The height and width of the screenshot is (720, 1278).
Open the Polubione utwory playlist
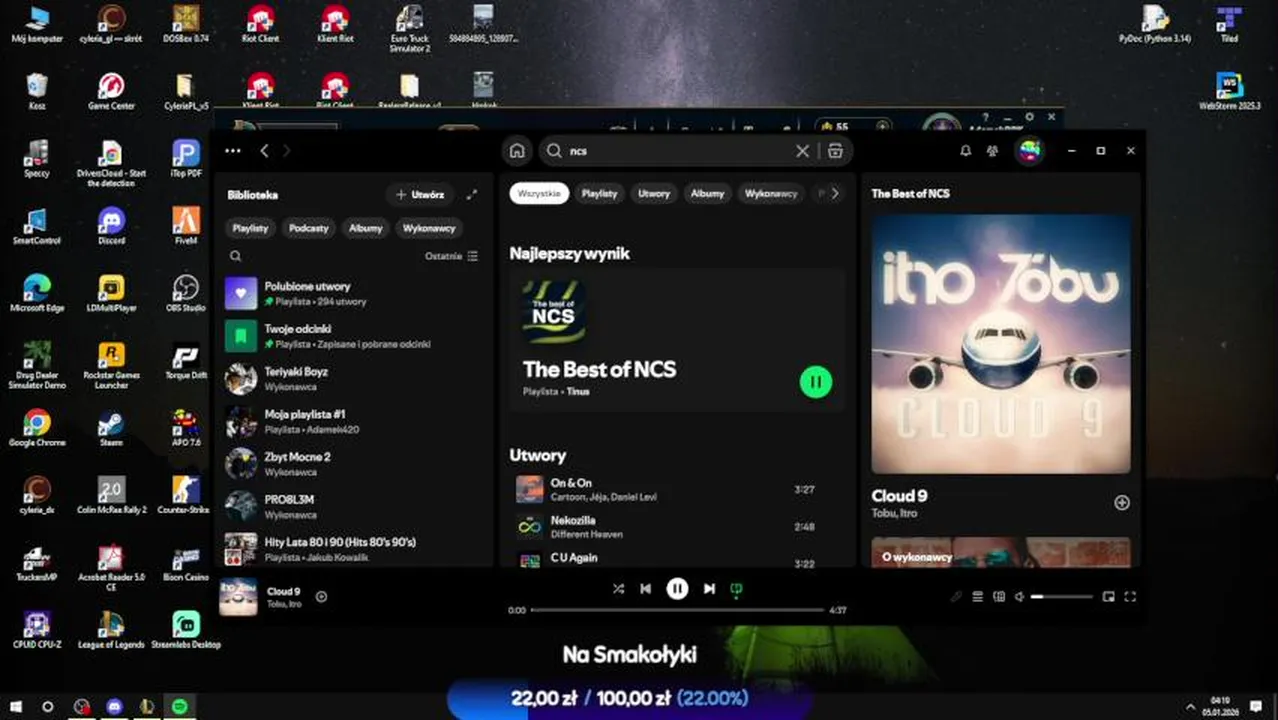point(354,293)
